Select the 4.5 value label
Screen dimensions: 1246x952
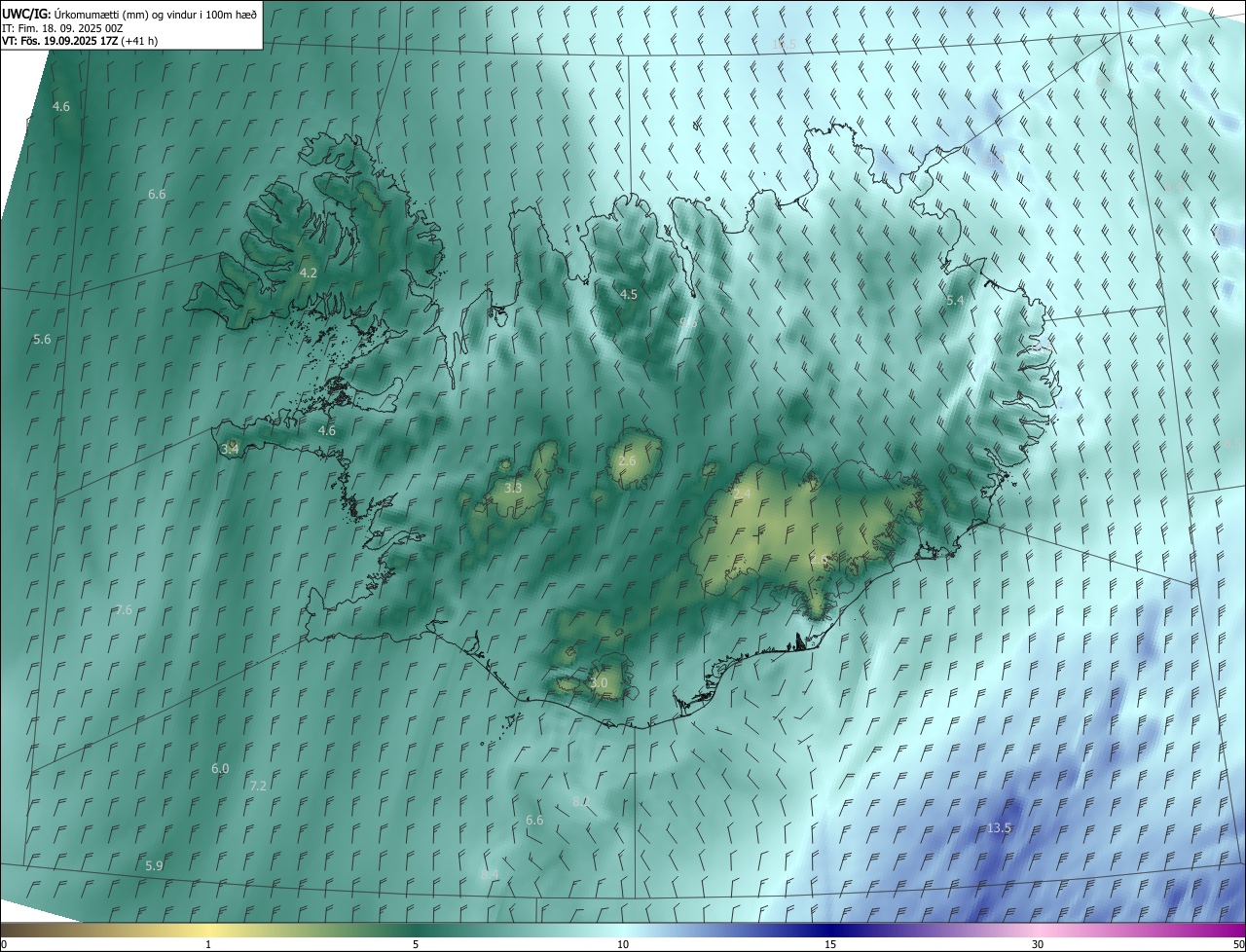628,294
